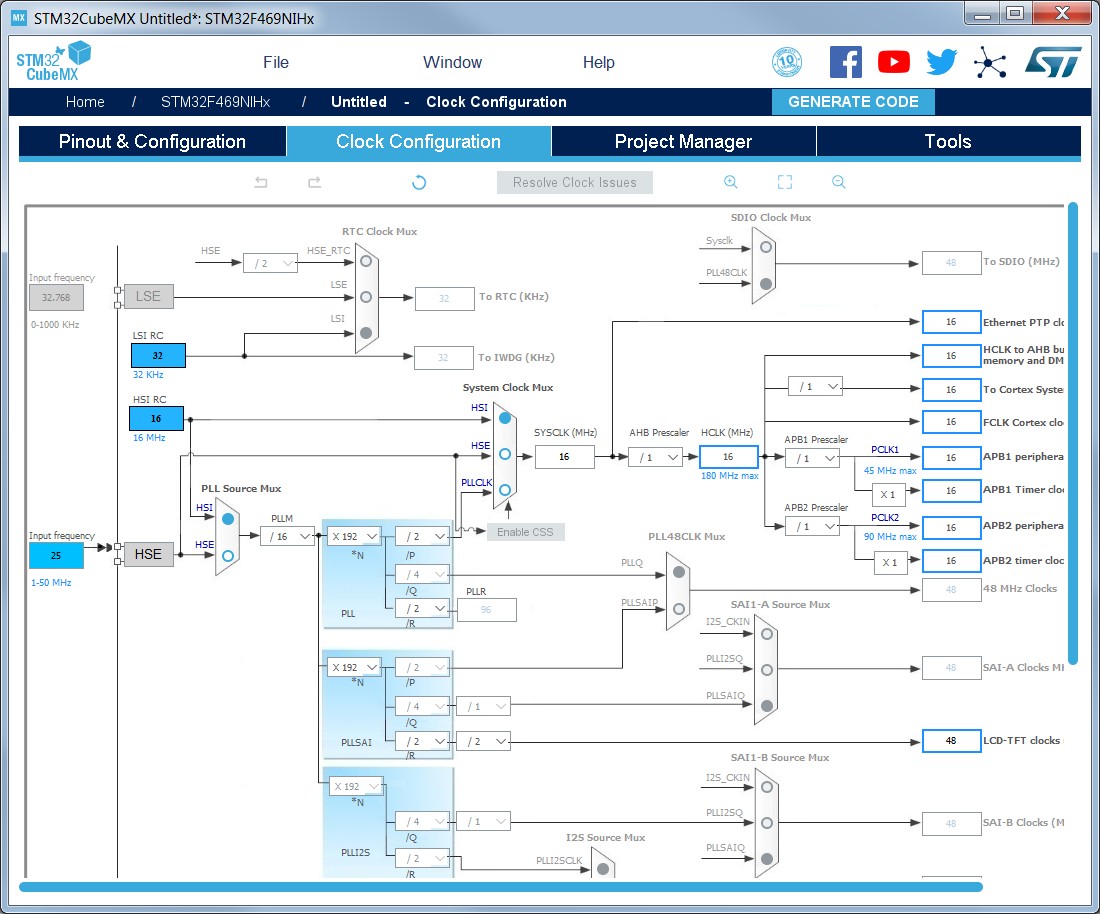Screen dimensions: 1100x914
Task: Open the PLLSAI /R divider dropdown
Action: click(422, 741)
